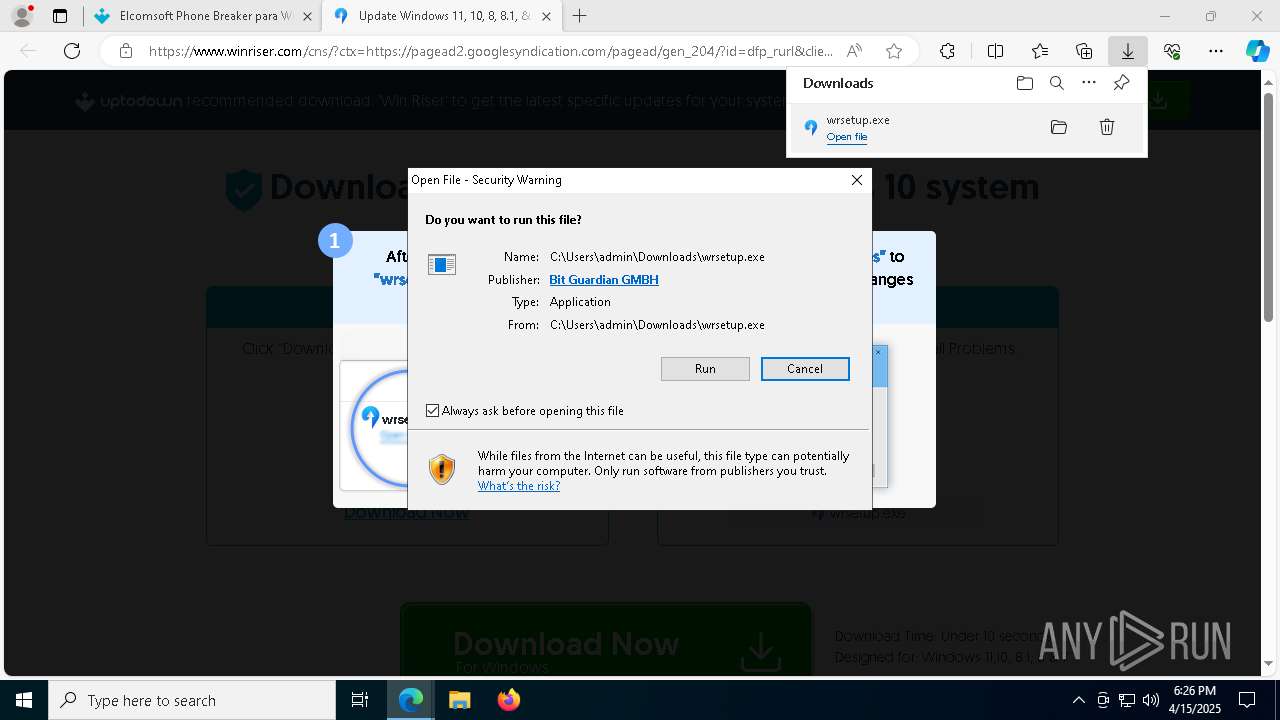Screen dimensions: 1280x720
Task: Click Task View on the taskbar
Action: [360, 700]
